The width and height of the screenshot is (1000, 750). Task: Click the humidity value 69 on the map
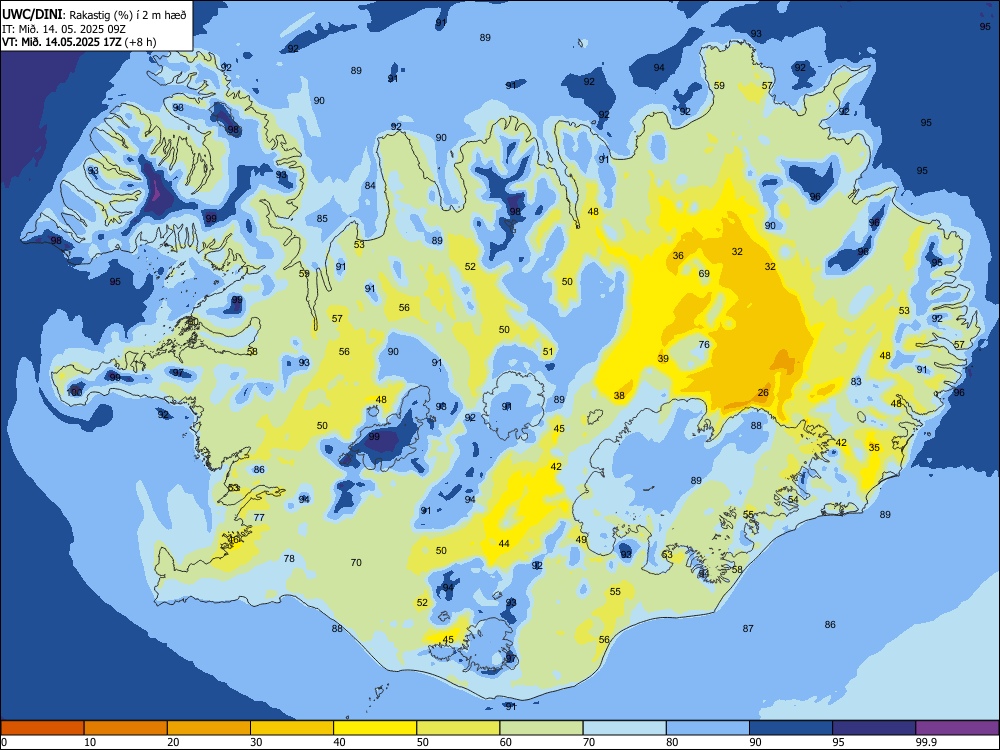pyautogui.click(x=704, y=274)
